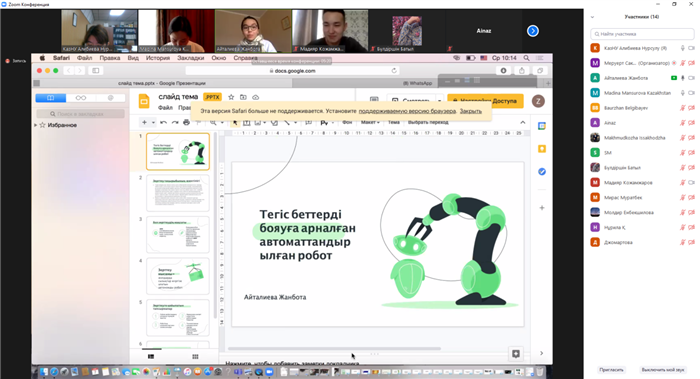
Task: Click the move to folder icon
Action: (x=243, y=97)
